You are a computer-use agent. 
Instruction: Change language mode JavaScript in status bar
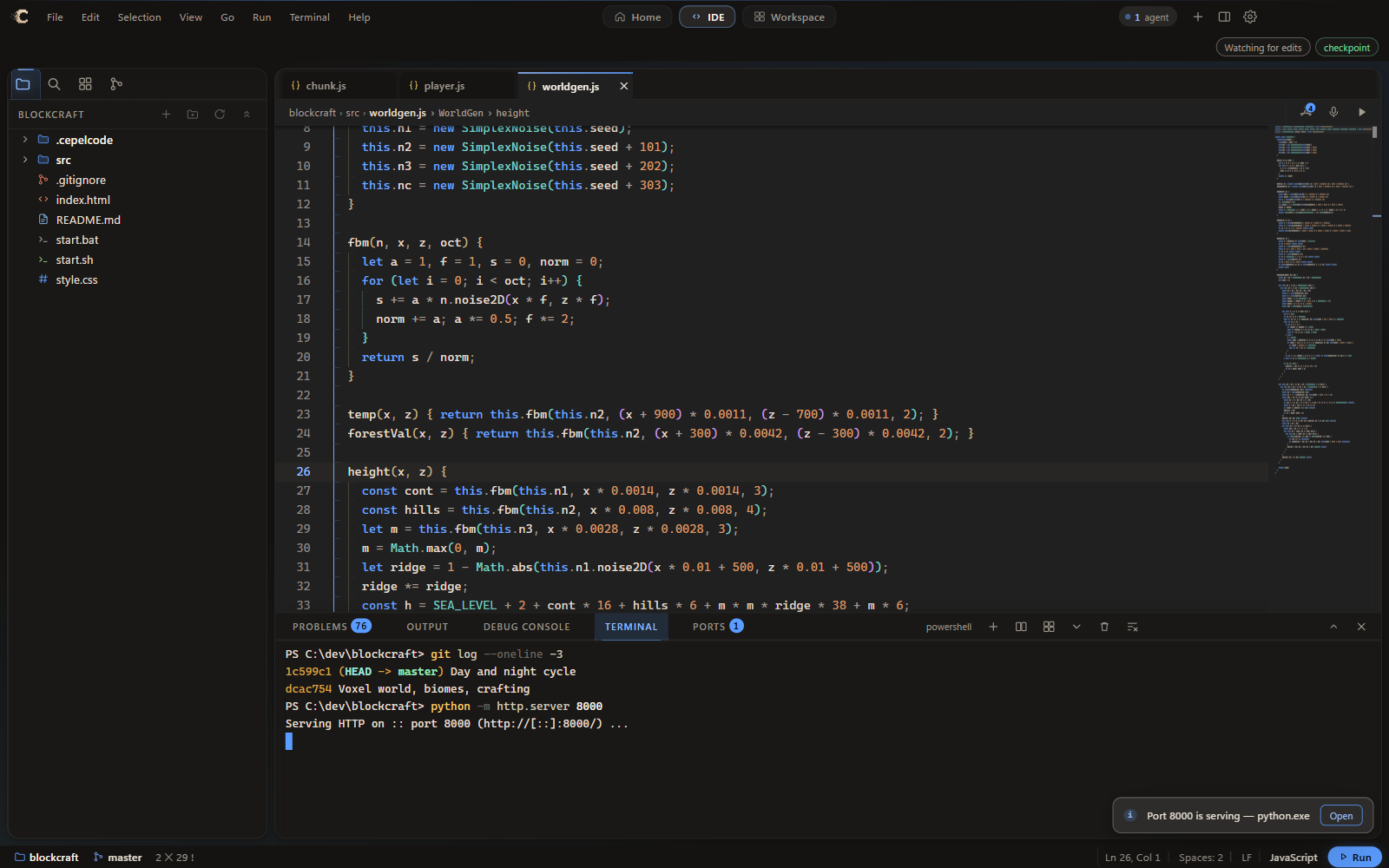[x=1293, y=858]
